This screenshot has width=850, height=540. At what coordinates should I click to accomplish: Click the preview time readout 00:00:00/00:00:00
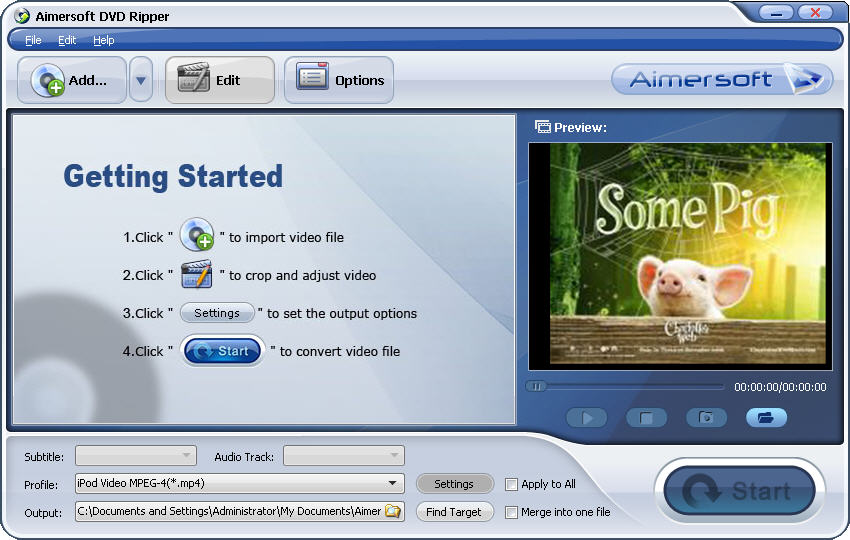pyautogui.click(x=780, y=387)
